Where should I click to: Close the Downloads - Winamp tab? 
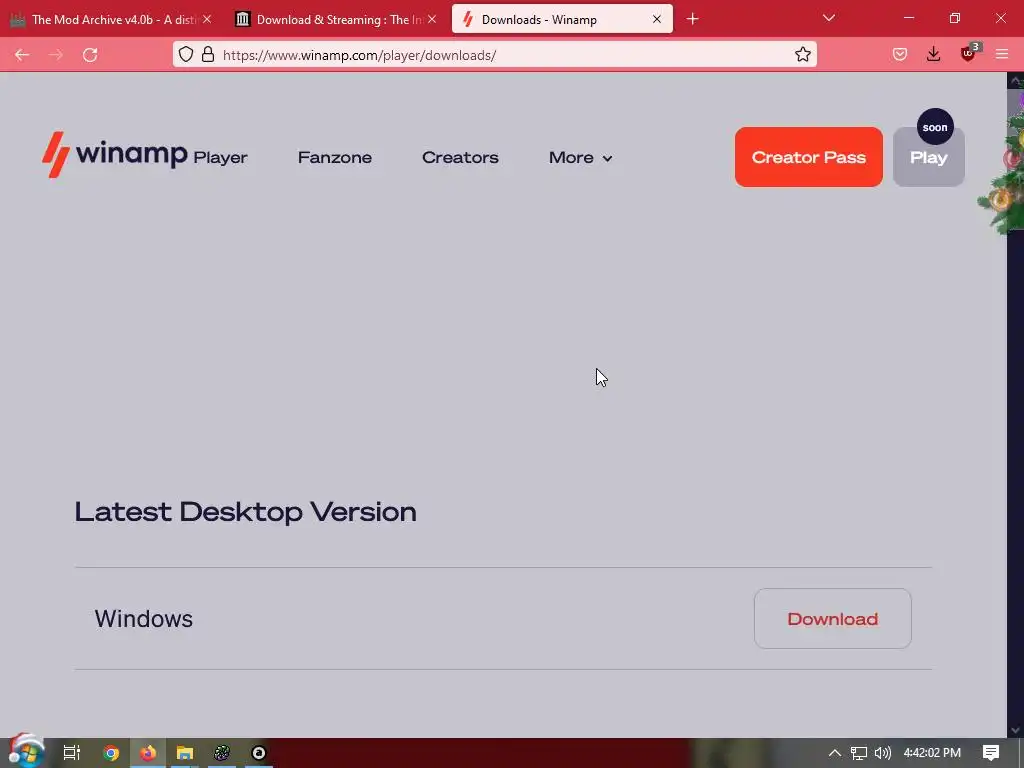[657, 20]
